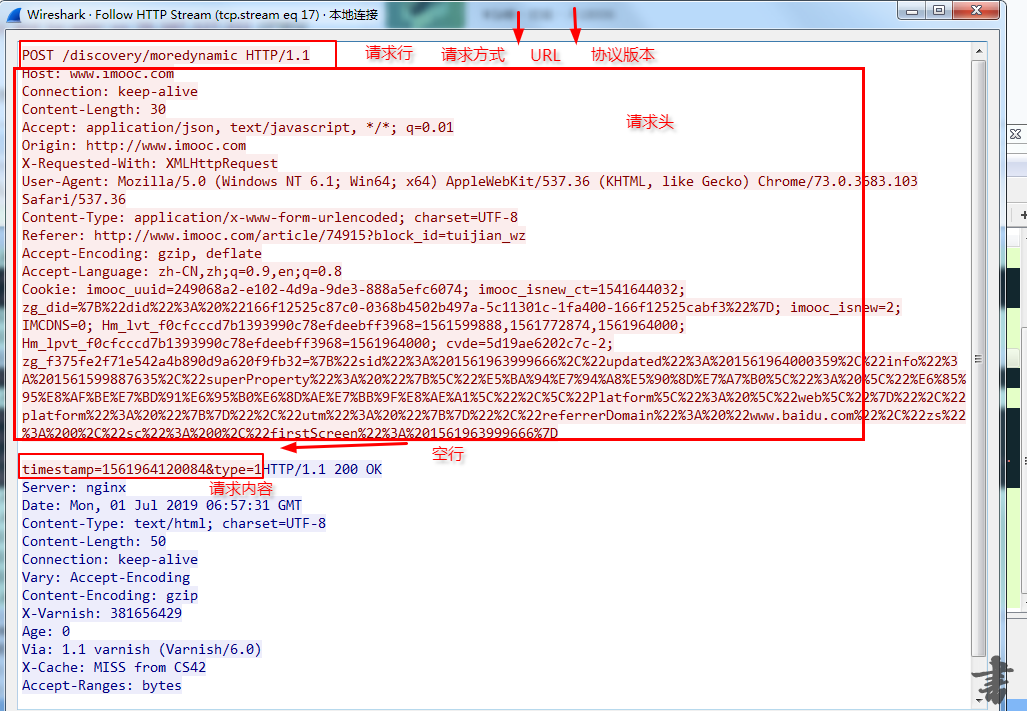Click the Date: Mon, 01 Jul 2019 line
Viewport: 1027px width, 711px height.
[x=162, y=505]
